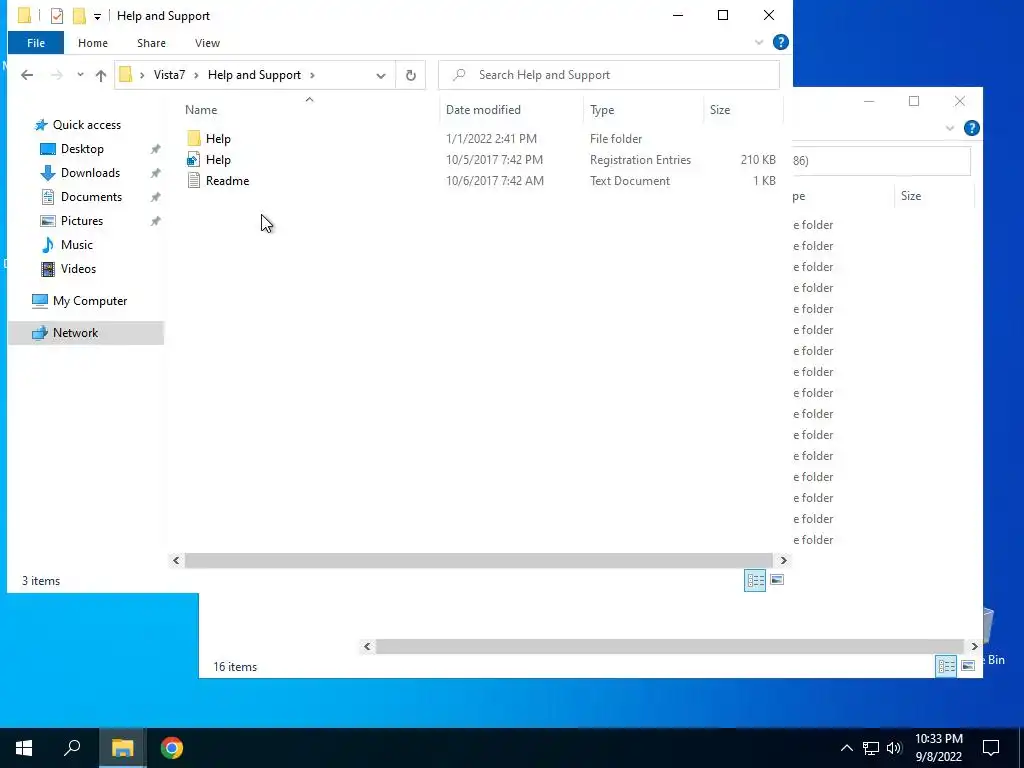Click the pin icon beside Pictures
This screenshot has width=1024, height=768.
pos(155,221)
